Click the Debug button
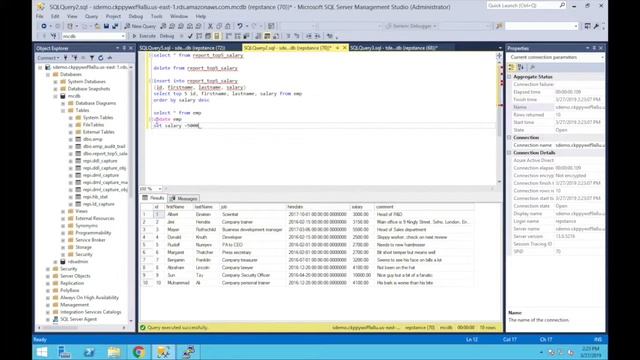Viewport: 640px width, 360px height. coord(167,36)
